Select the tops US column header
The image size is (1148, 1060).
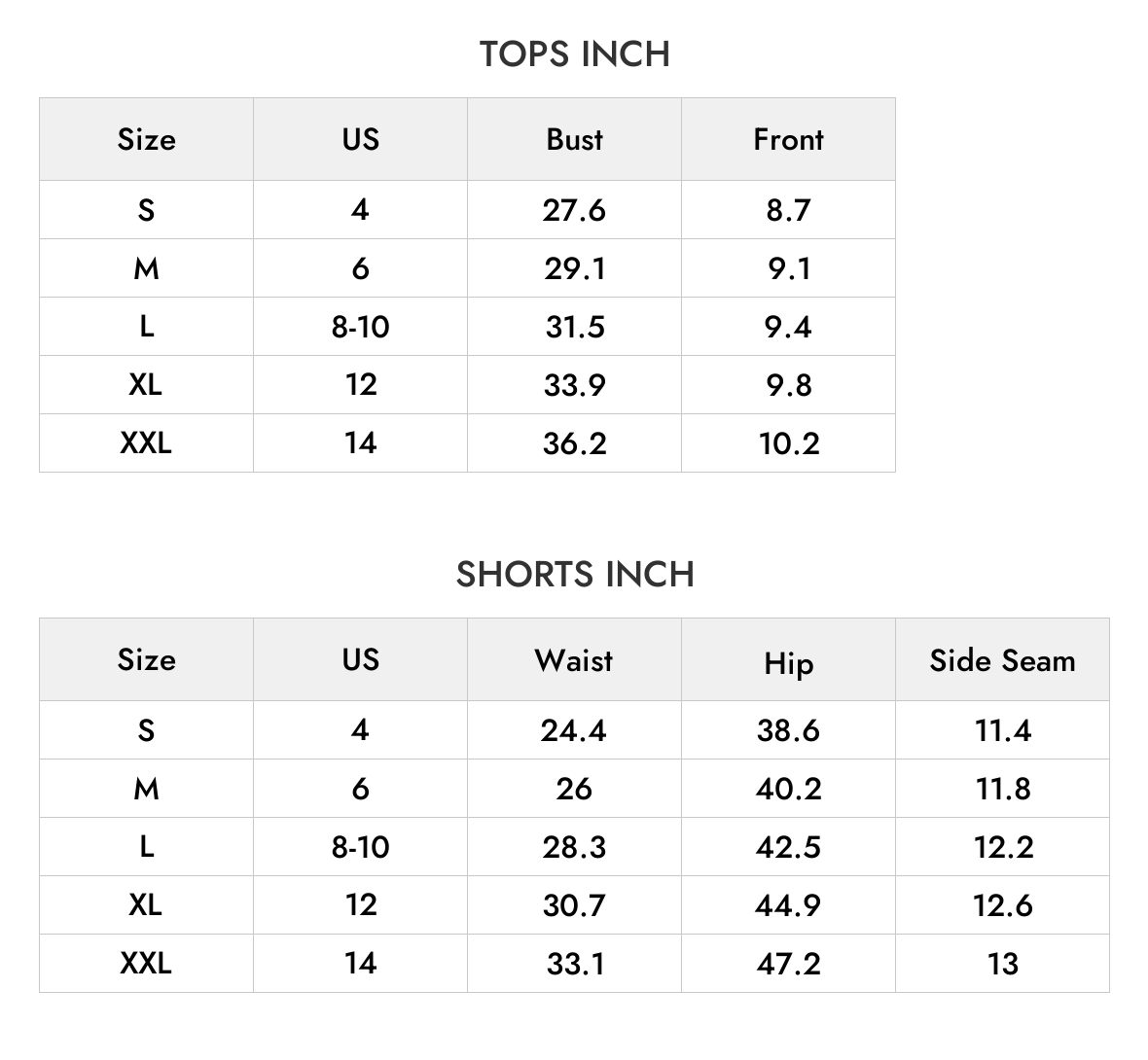tap(360, 139)
